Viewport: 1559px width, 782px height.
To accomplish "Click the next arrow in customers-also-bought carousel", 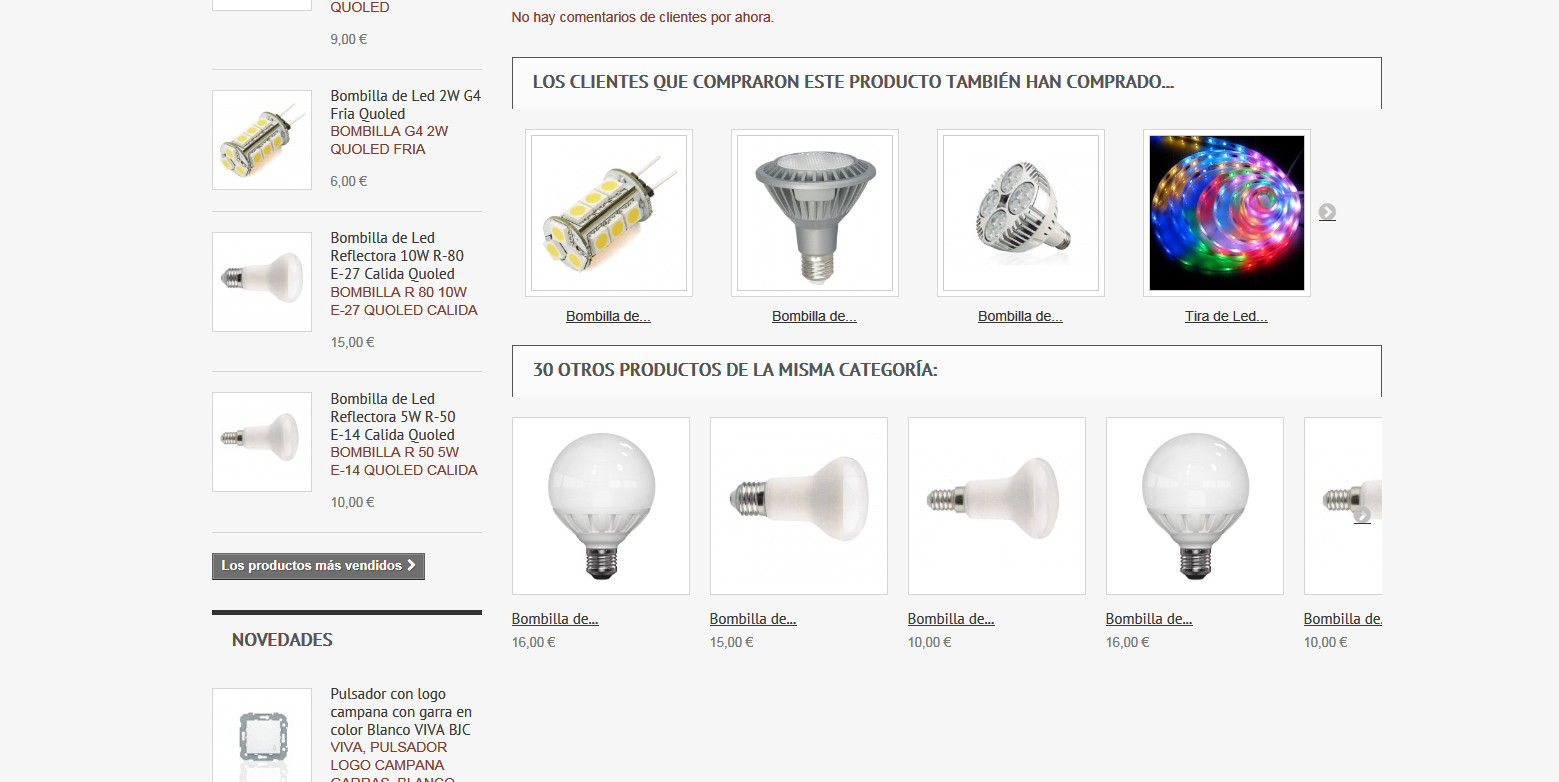I will pos(1327,212).
